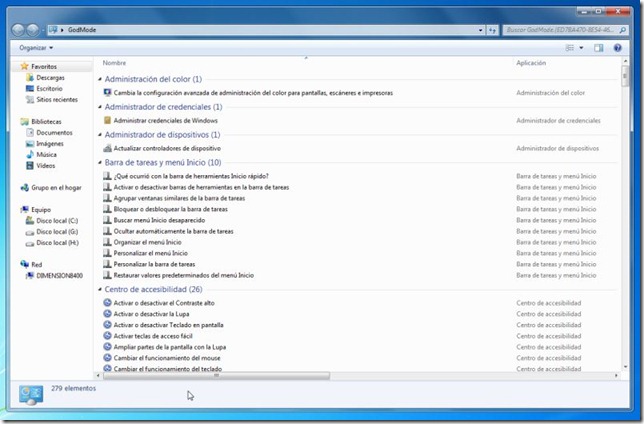The image size is (644, 424).
Task: Select Organizar el menú Inicio
Action: tap(147, 242)
